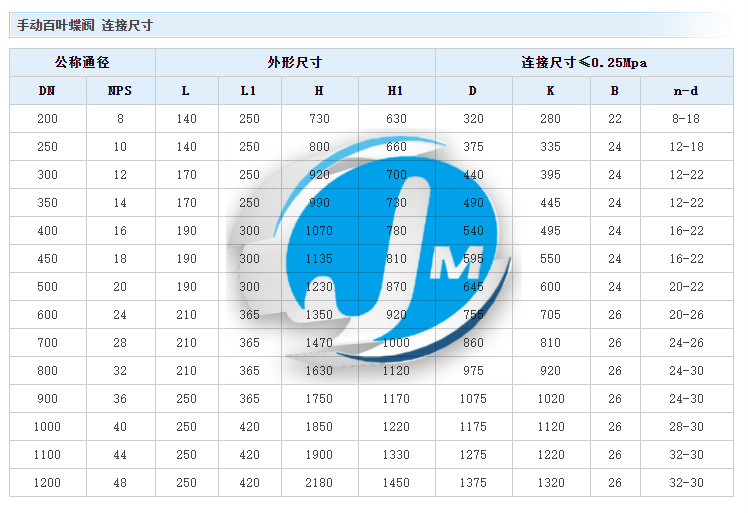Click the 'D' column header
Screen dimensions: 748x513
pos(473,91)
